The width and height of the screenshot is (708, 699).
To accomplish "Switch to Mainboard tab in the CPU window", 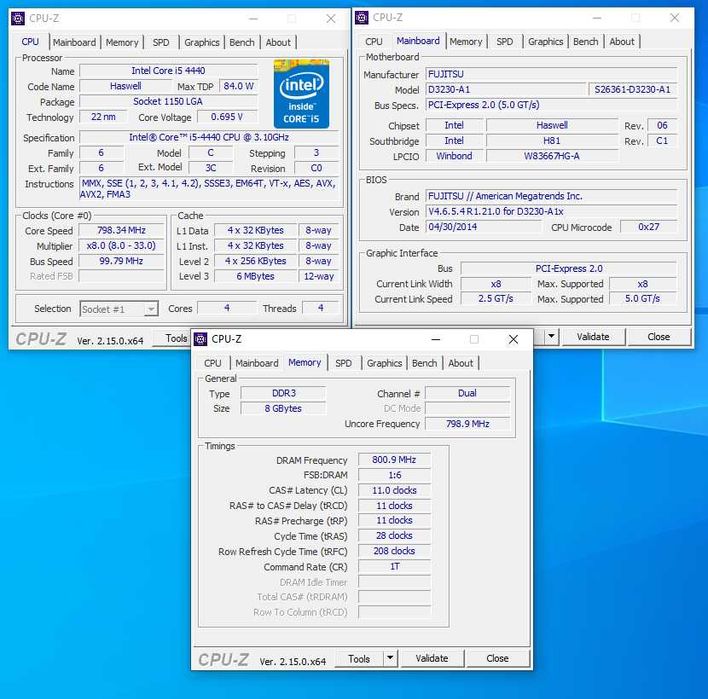I will click(74, 42).
